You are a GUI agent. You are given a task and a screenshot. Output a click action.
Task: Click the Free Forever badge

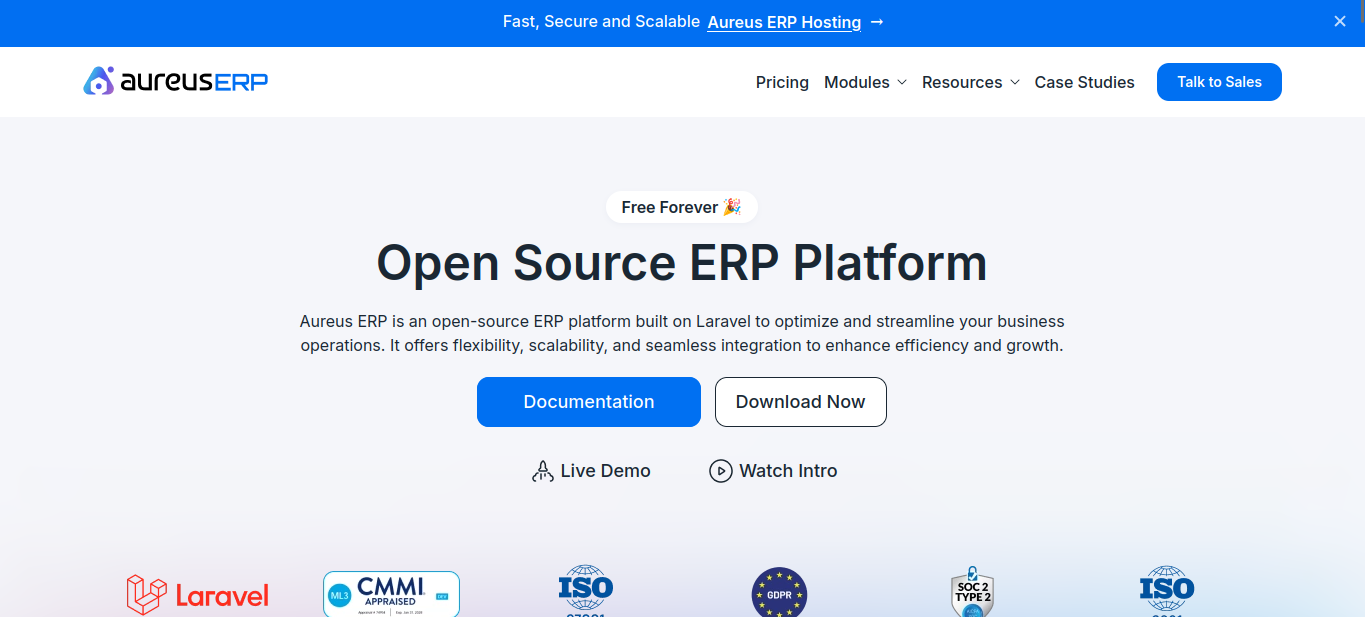pyautogui.click(x=681, y=207)
